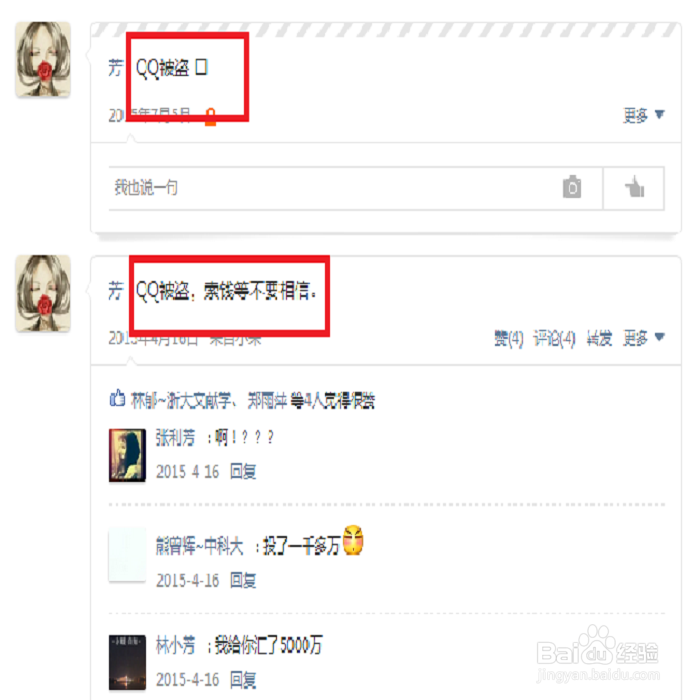This screenshot has height=700, width=700.
Task: Open the author avatar on the second post
Action: tap(43, 293)
